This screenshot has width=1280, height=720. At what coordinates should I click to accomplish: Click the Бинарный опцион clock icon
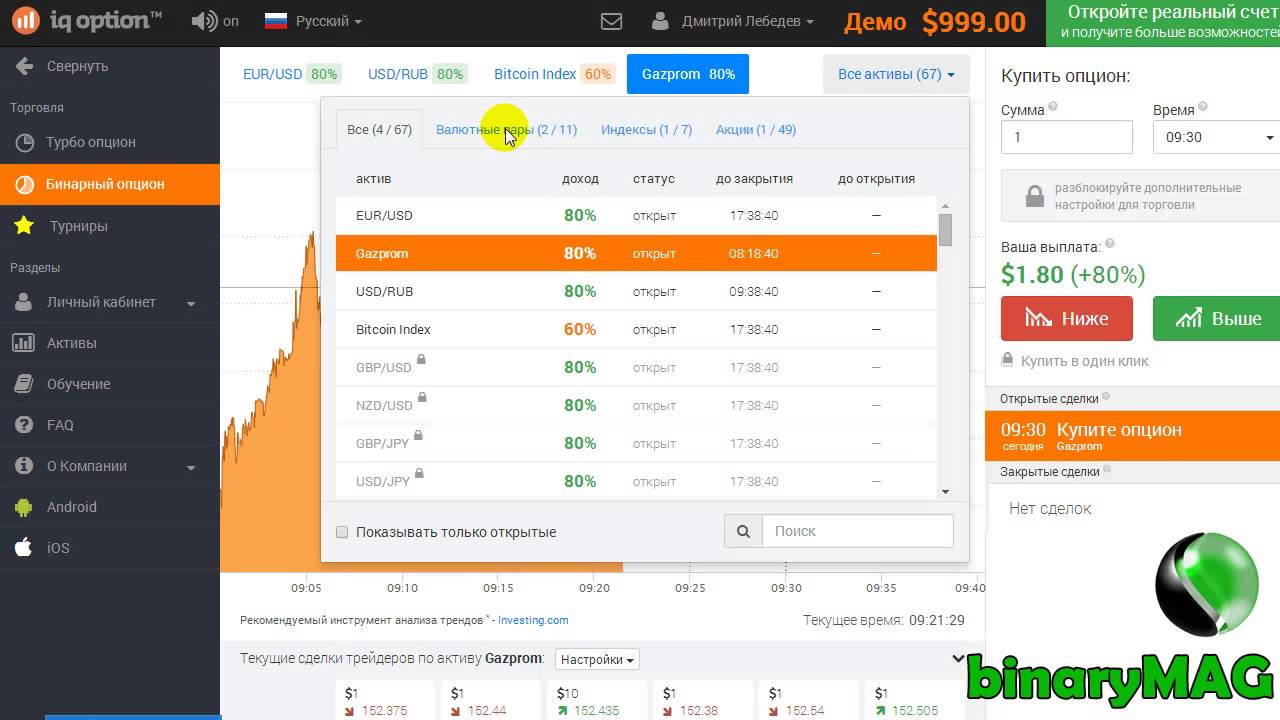(25, 184)
